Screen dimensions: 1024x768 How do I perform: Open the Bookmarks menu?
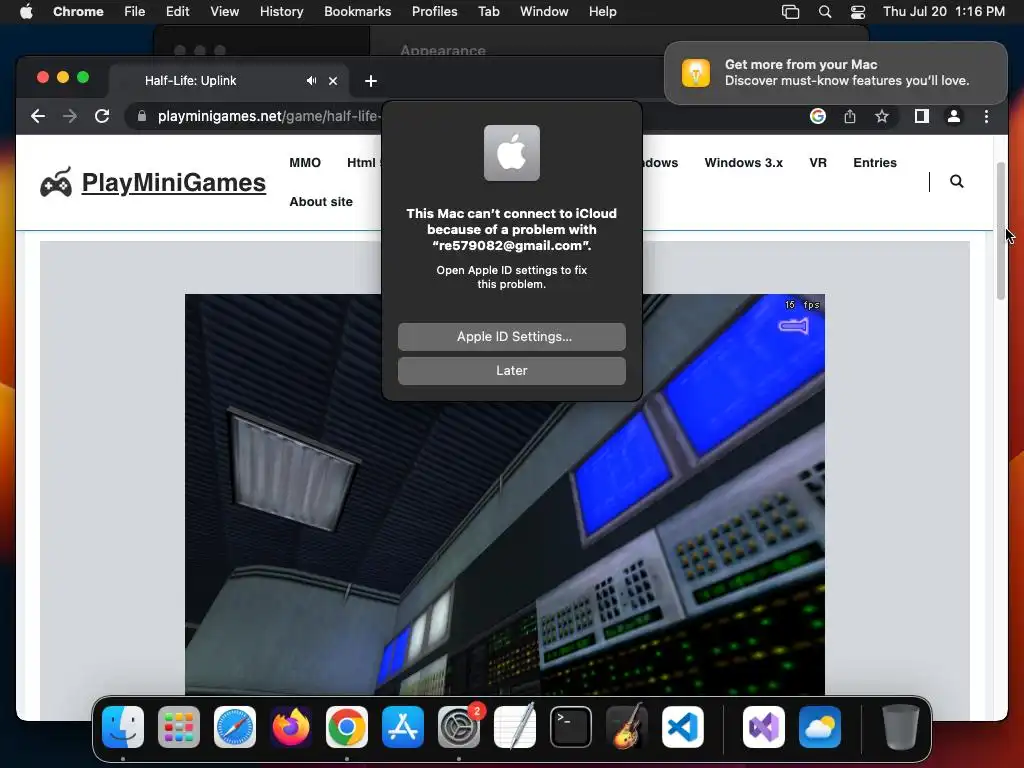pos(357,12)
